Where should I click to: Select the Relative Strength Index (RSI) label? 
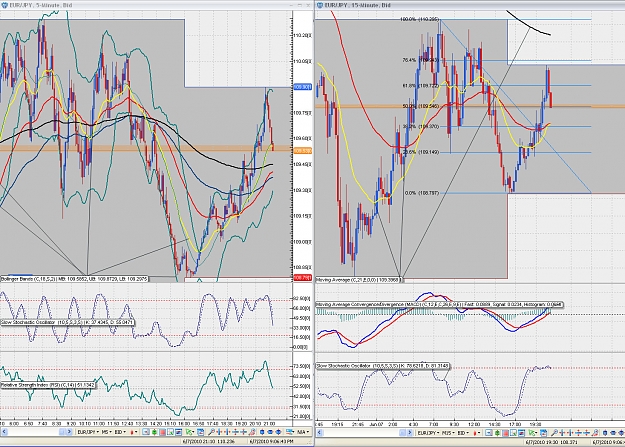click(x=48, y=385)
